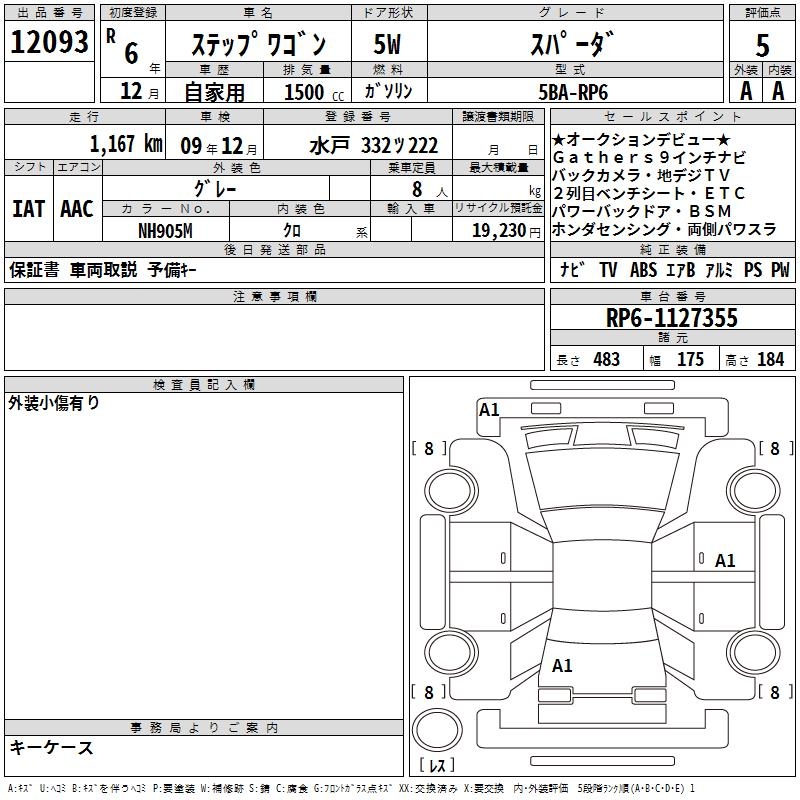Click the front-right tire tread value [8]
The width and height of the screenshot is (800, 800).
pos(776,449)
